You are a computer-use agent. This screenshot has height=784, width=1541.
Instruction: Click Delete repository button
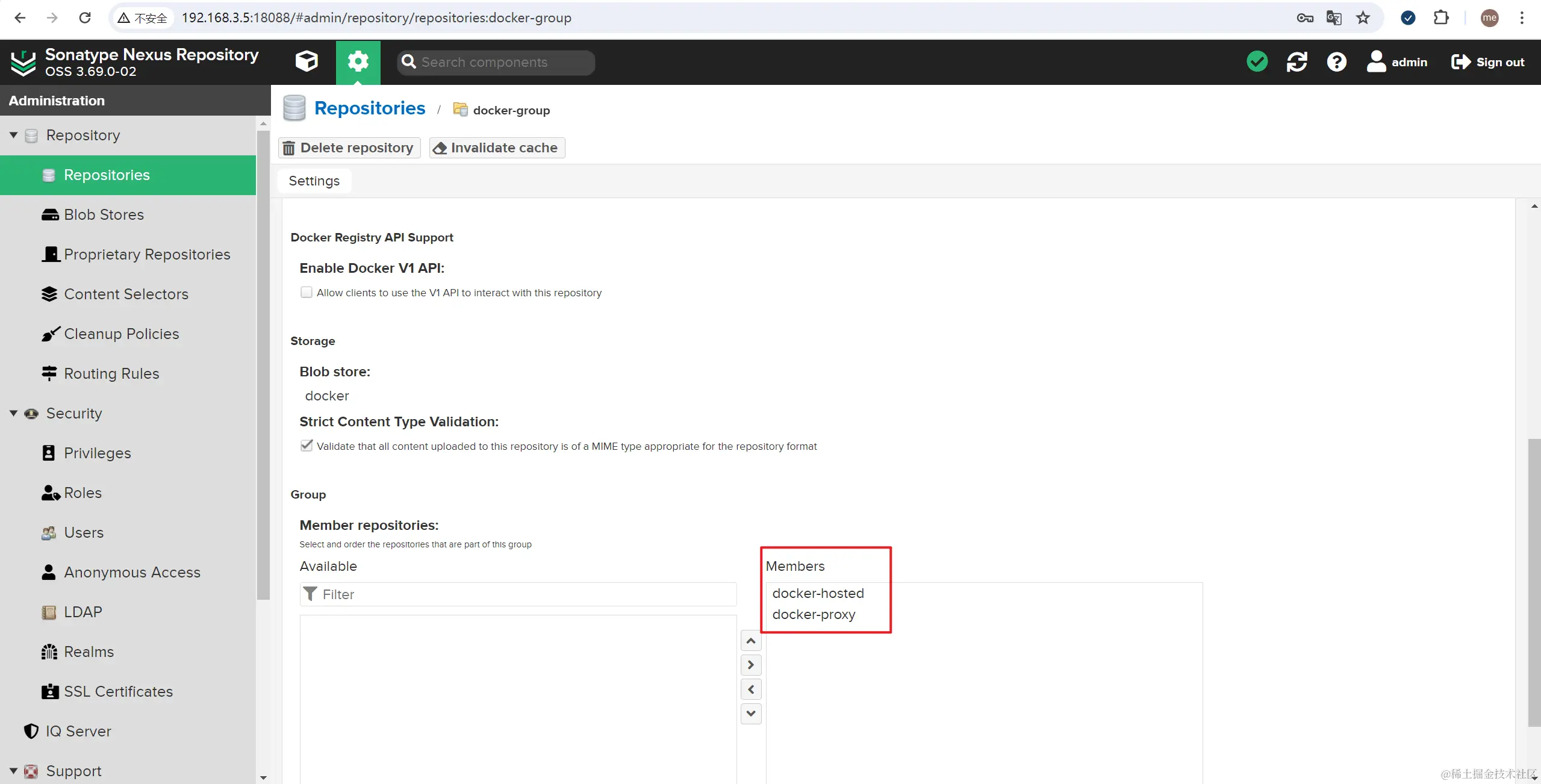(348, 148)
